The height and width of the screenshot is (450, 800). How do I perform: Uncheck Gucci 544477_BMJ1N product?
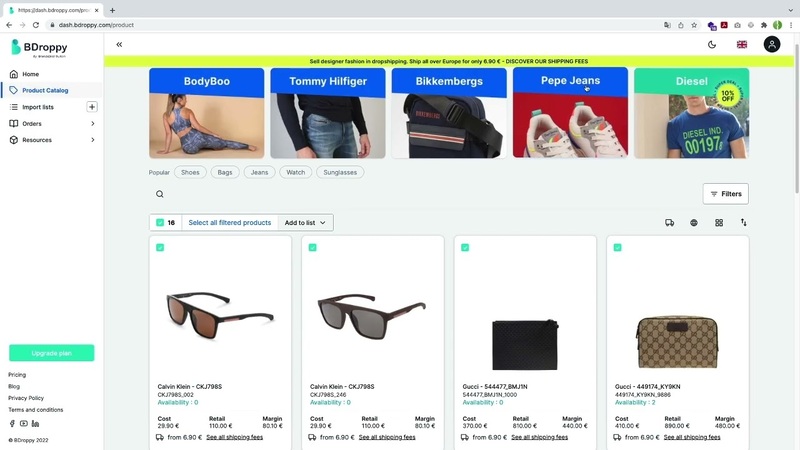tap(465, 247)
